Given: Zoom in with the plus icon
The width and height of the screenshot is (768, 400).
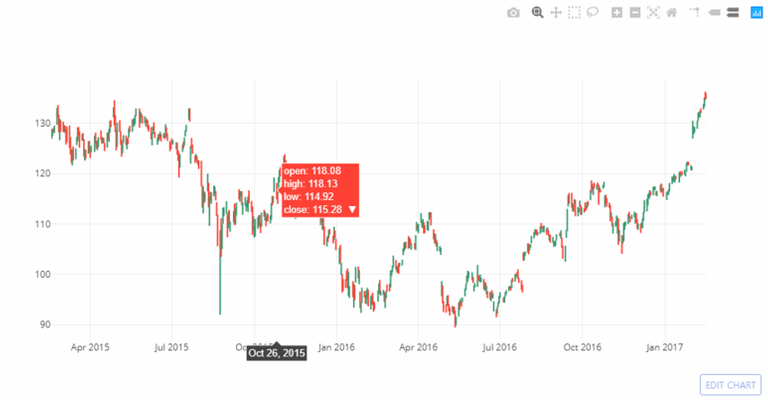Looking at the screenshot, I should tap(617, 13).
